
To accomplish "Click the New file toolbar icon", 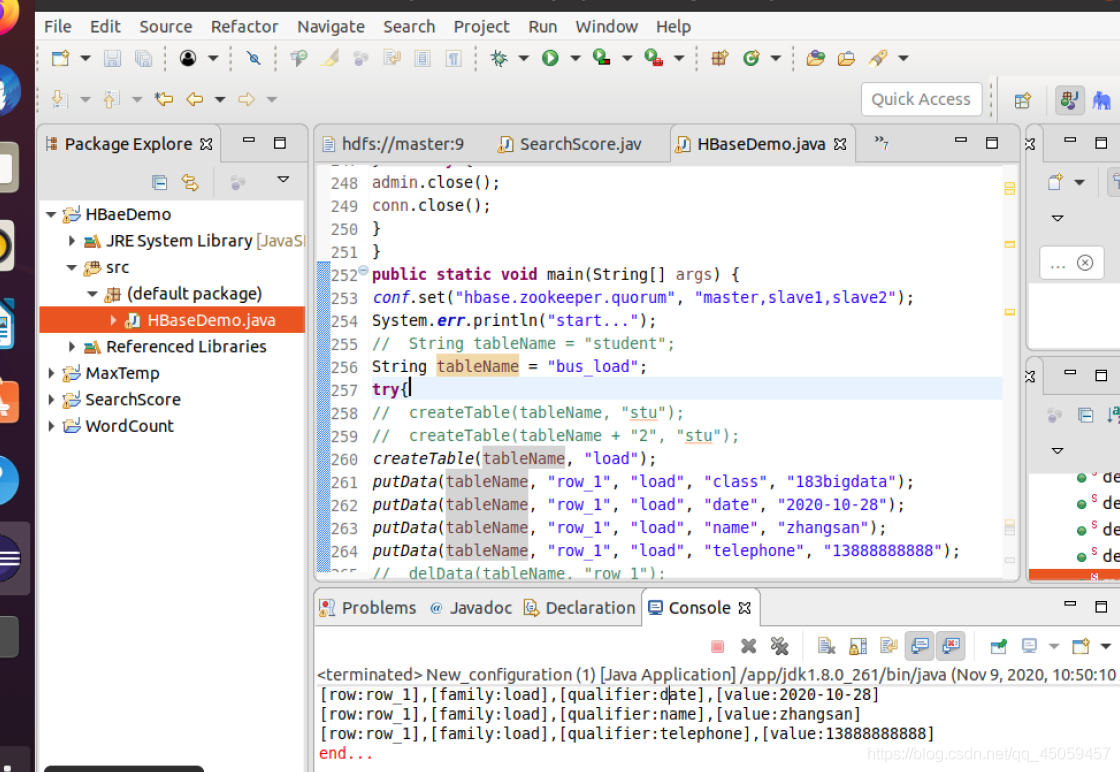I will (61, 58).
